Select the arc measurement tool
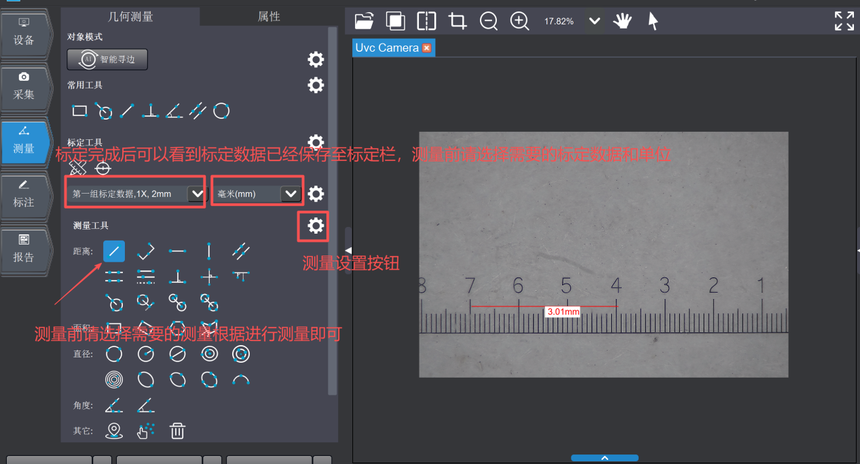 (240, 379)
